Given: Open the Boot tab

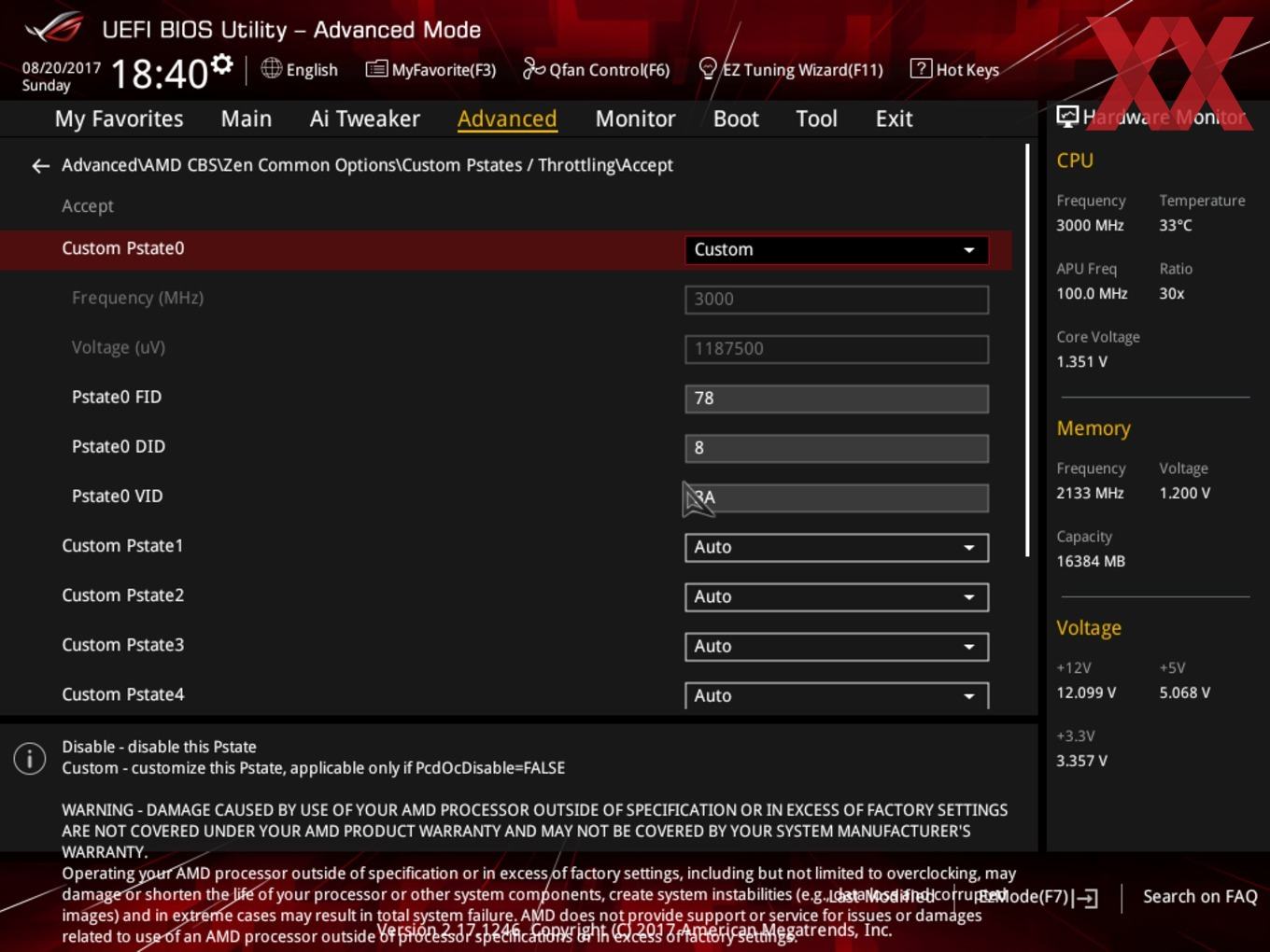Looking at the screenshot, I should [736, 119].
